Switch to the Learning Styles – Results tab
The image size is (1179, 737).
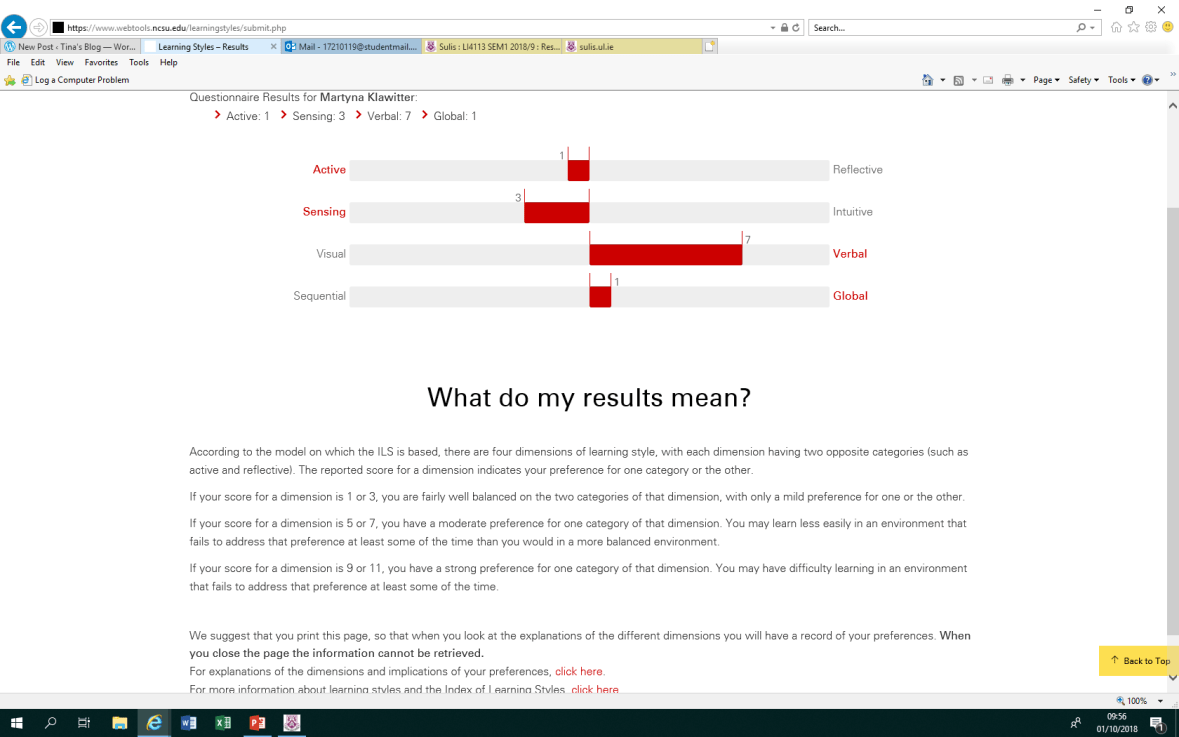tap(205, 45)
